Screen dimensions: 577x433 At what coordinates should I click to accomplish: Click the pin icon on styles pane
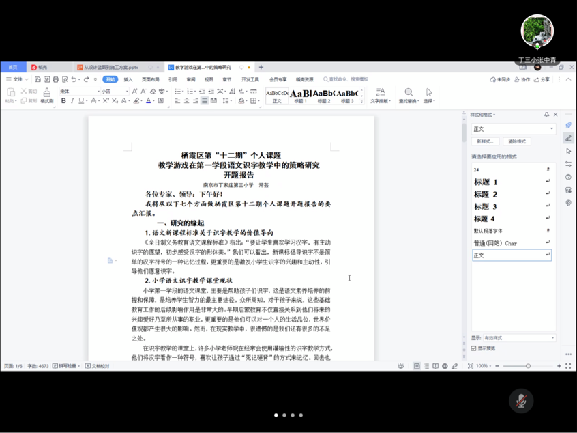pyautogui.click(x=546, y=115)
